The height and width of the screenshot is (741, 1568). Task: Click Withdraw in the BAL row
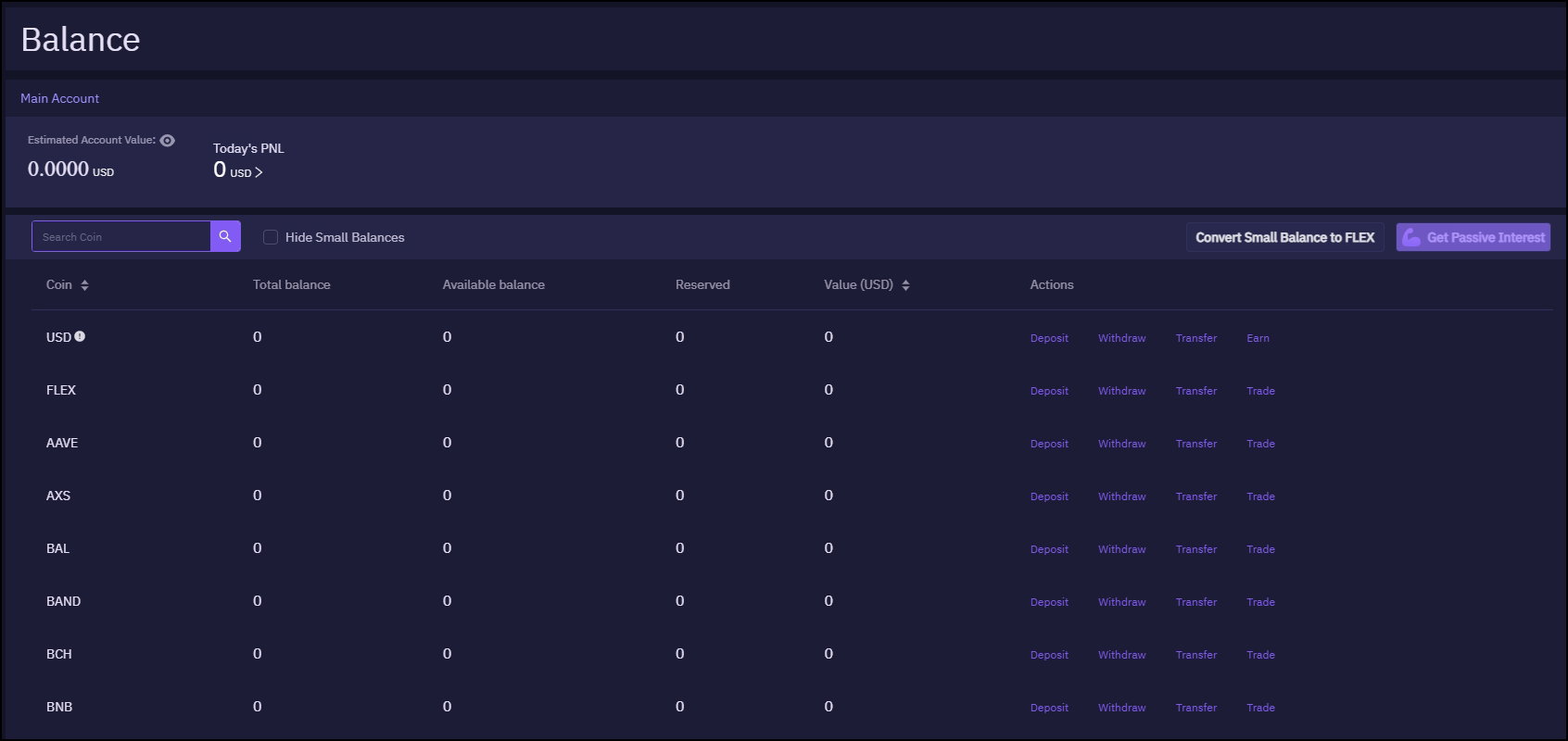[x=1122, y=549]
